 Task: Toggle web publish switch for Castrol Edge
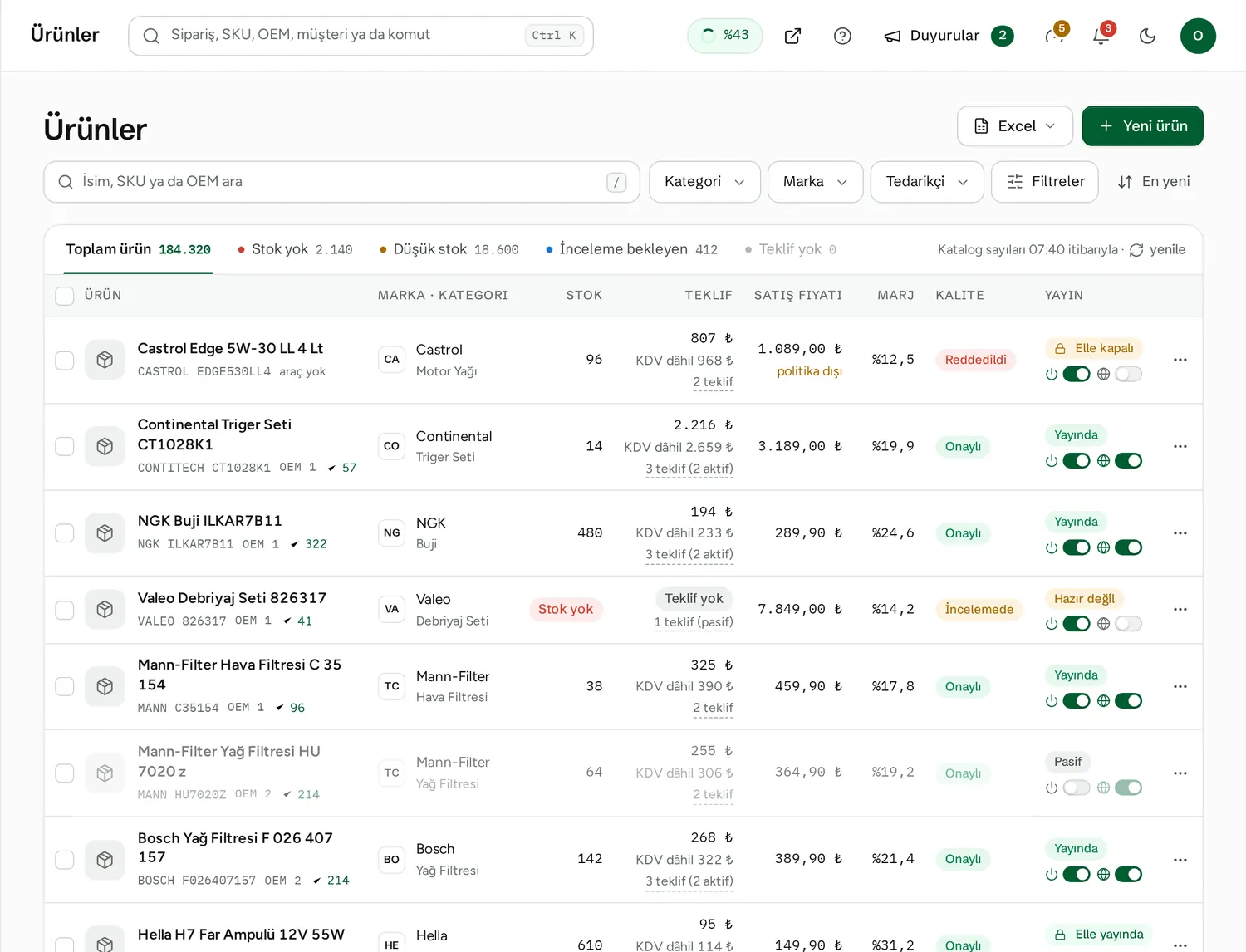point(1128,374)
